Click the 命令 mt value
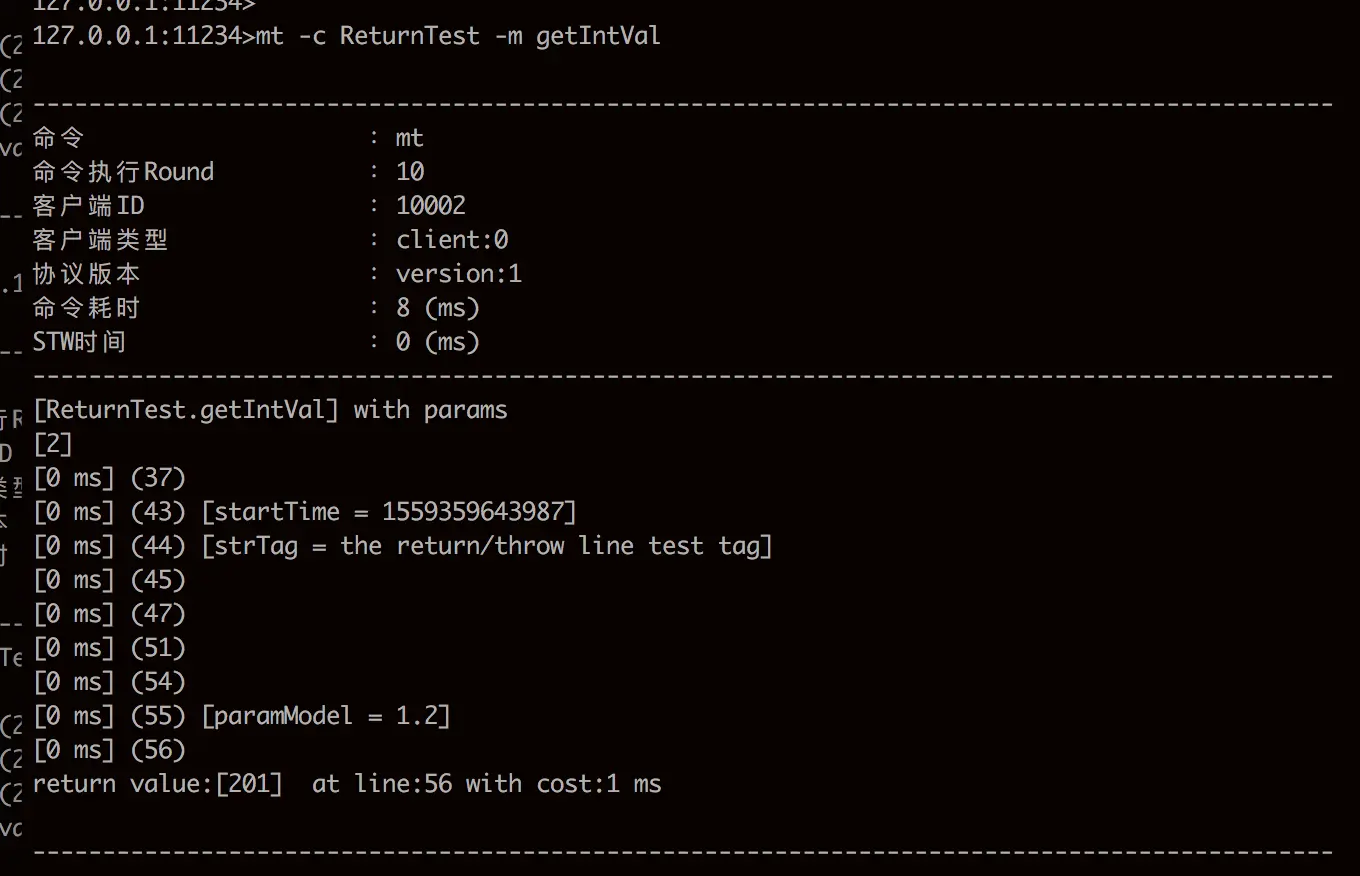This screenshot has width=1360, height=876. [x=410, y=138]
